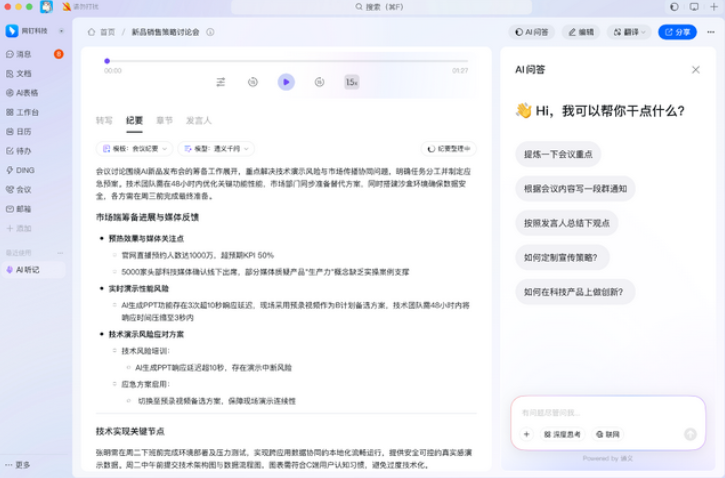Toggle the 1.5x playback speed button

pyautogui.click(x=352, y=82)
